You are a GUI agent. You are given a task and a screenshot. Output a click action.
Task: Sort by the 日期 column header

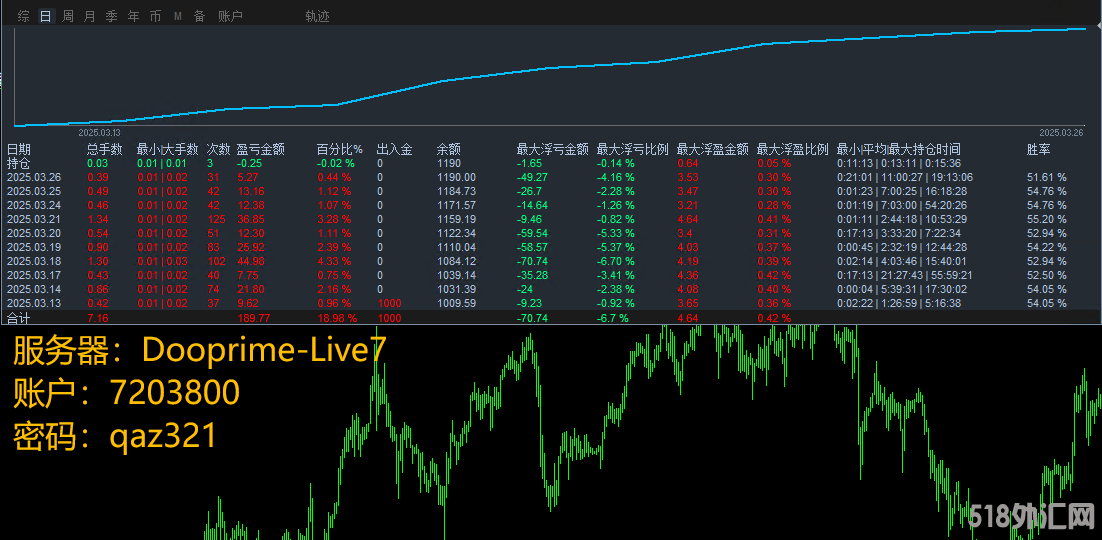point(19,149)
